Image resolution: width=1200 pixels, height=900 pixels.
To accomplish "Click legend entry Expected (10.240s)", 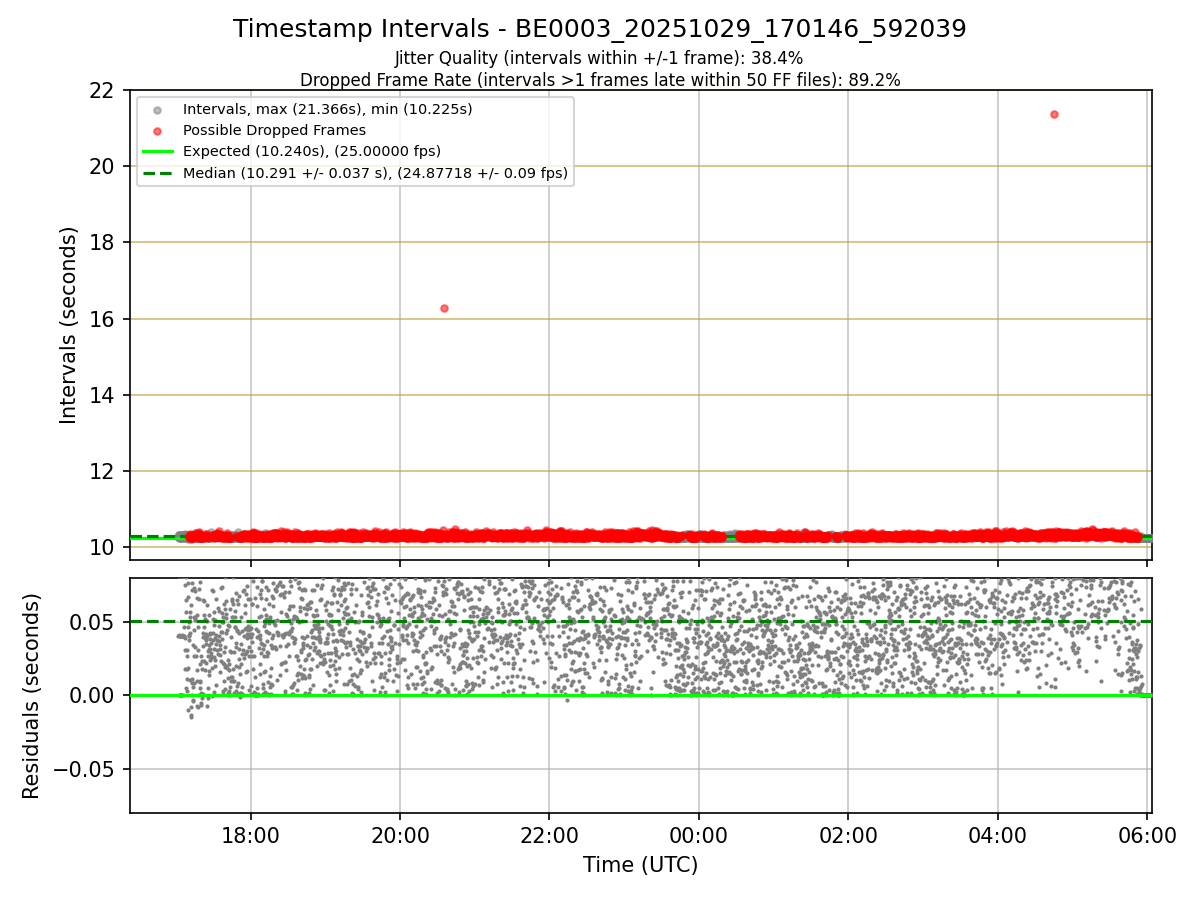I will coord(312,151).
